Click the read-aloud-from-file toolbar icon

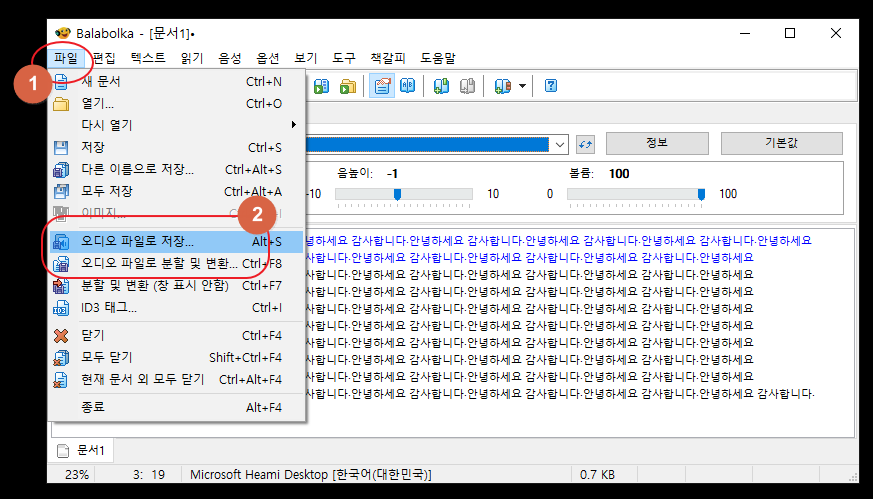321,86
